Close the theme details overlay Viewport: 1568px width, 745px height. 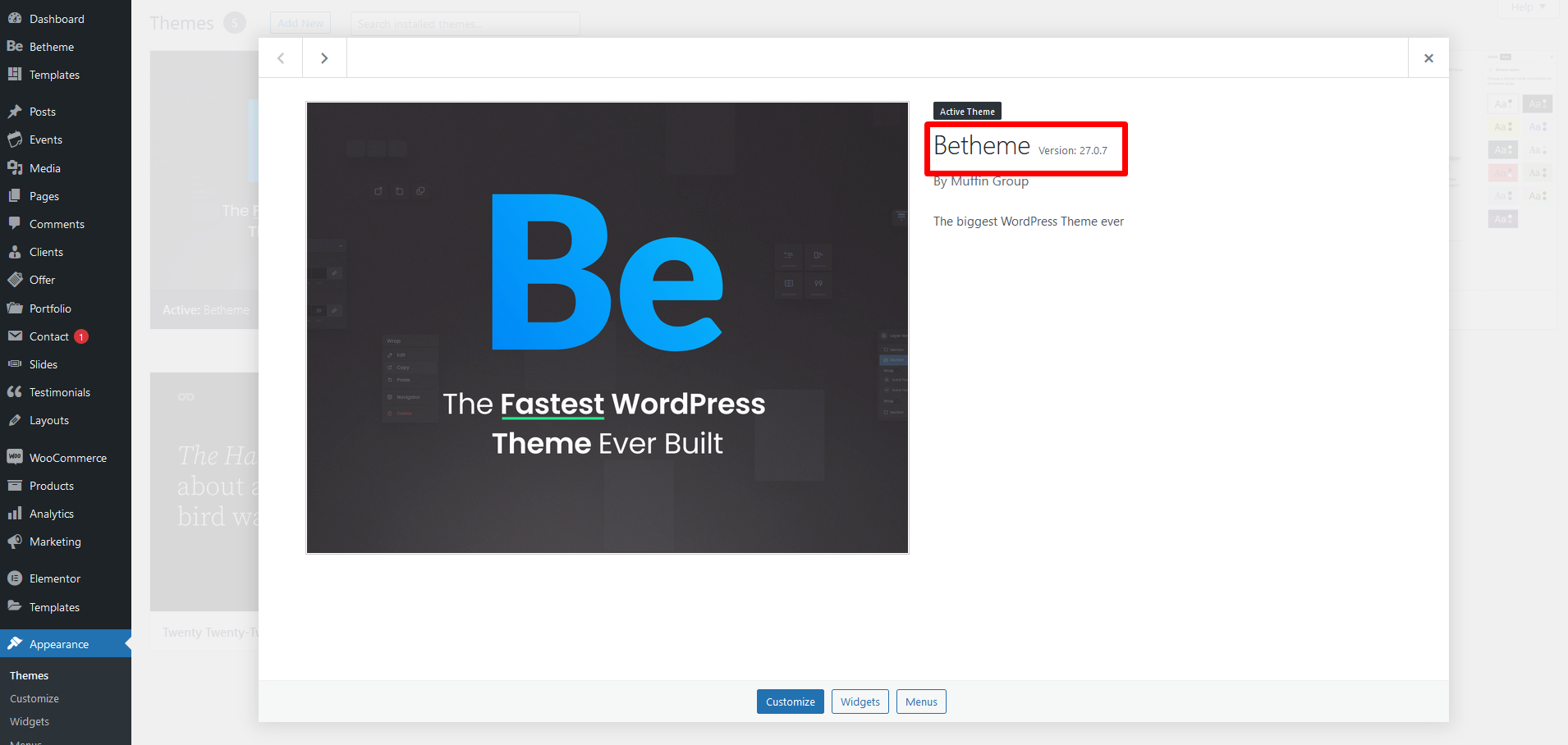click(x=1428, y=57)
